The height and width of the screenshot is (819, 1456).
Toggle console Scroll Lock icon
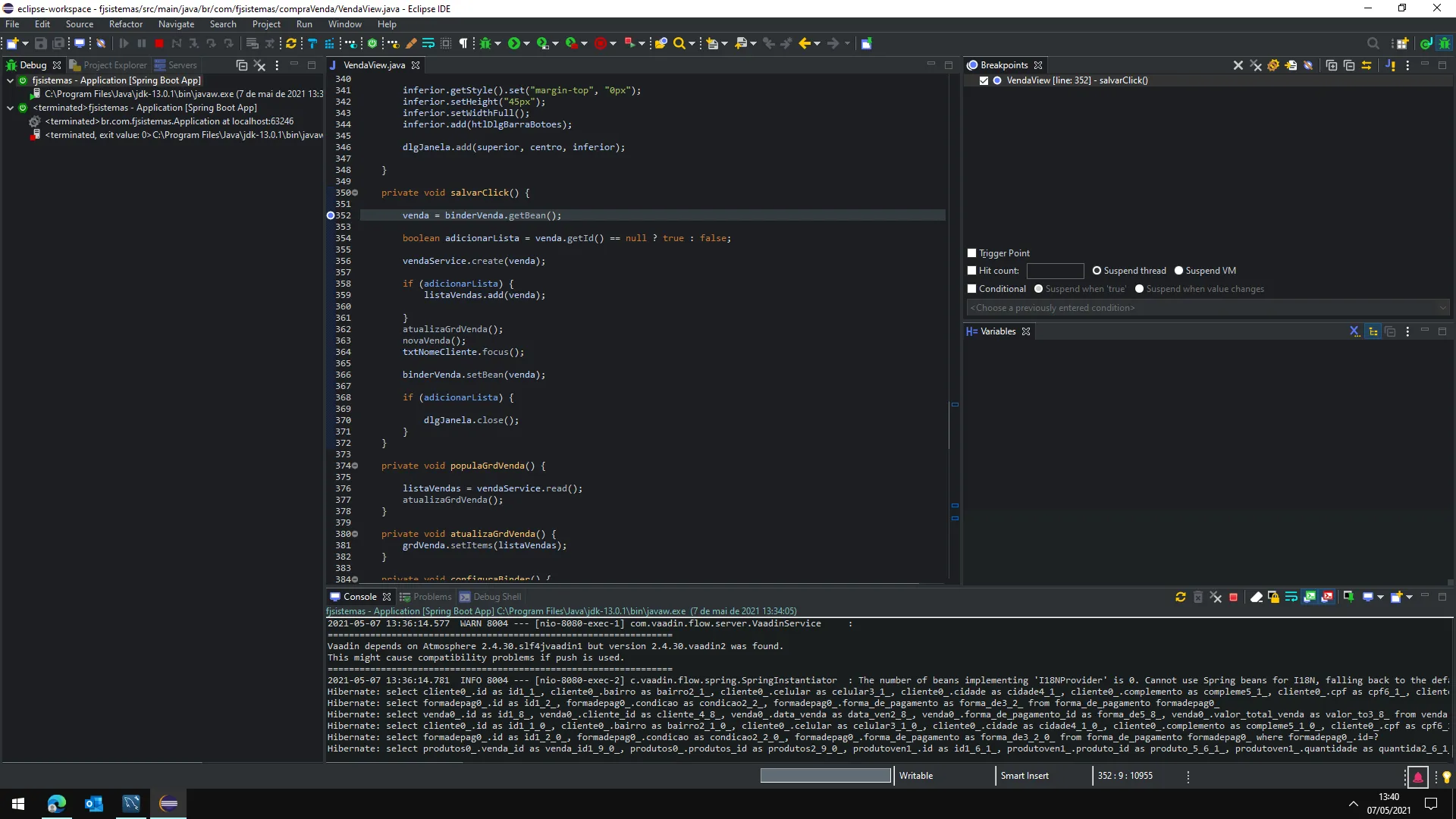coord(1274,598)
